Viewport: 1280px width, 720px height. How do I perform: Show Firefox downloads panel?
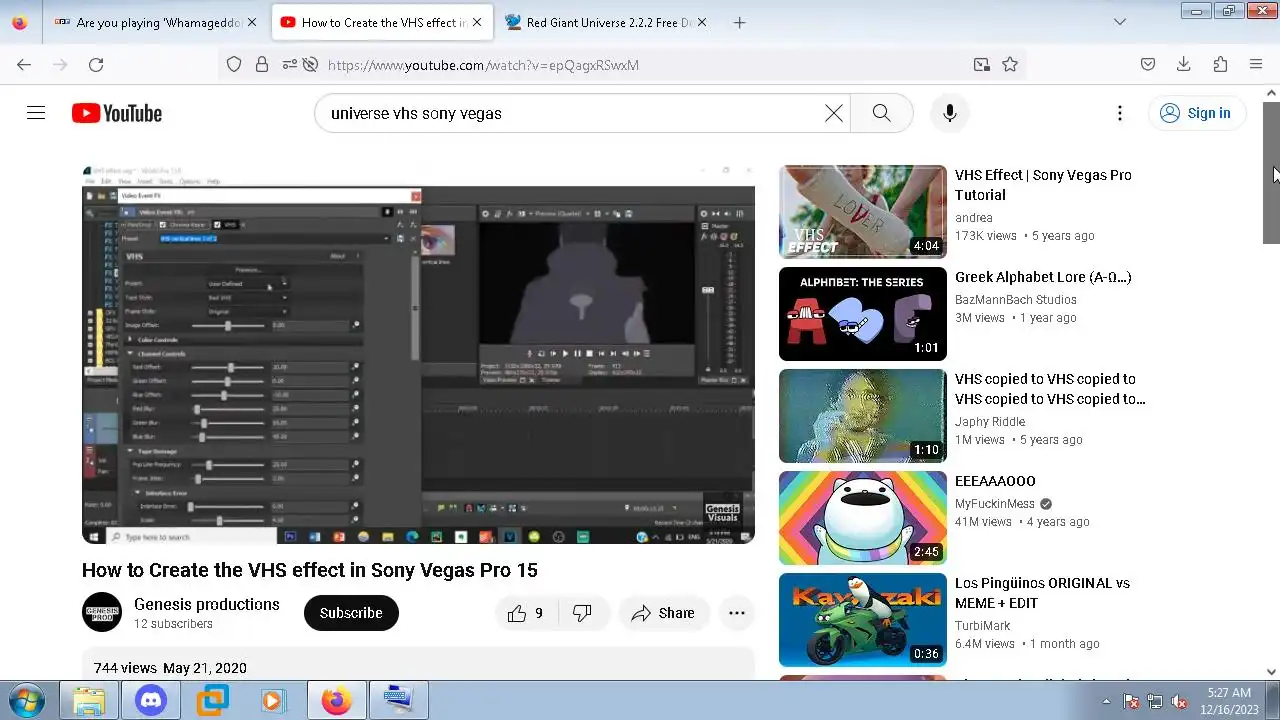1184,64
